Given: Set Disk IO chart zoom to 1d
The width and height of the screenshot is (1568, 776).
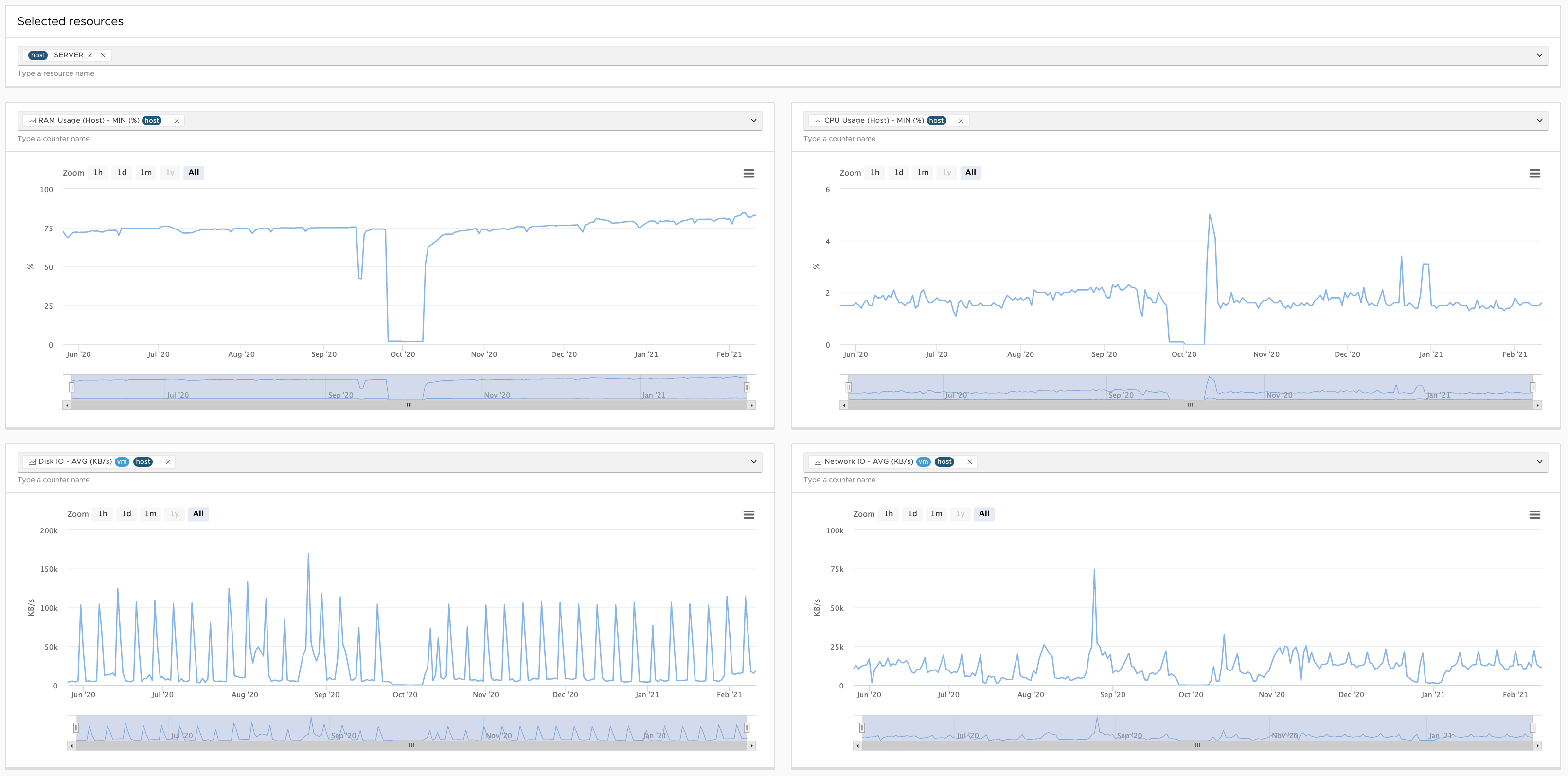Looking at the screenshot, I should [x=126, y=514].
